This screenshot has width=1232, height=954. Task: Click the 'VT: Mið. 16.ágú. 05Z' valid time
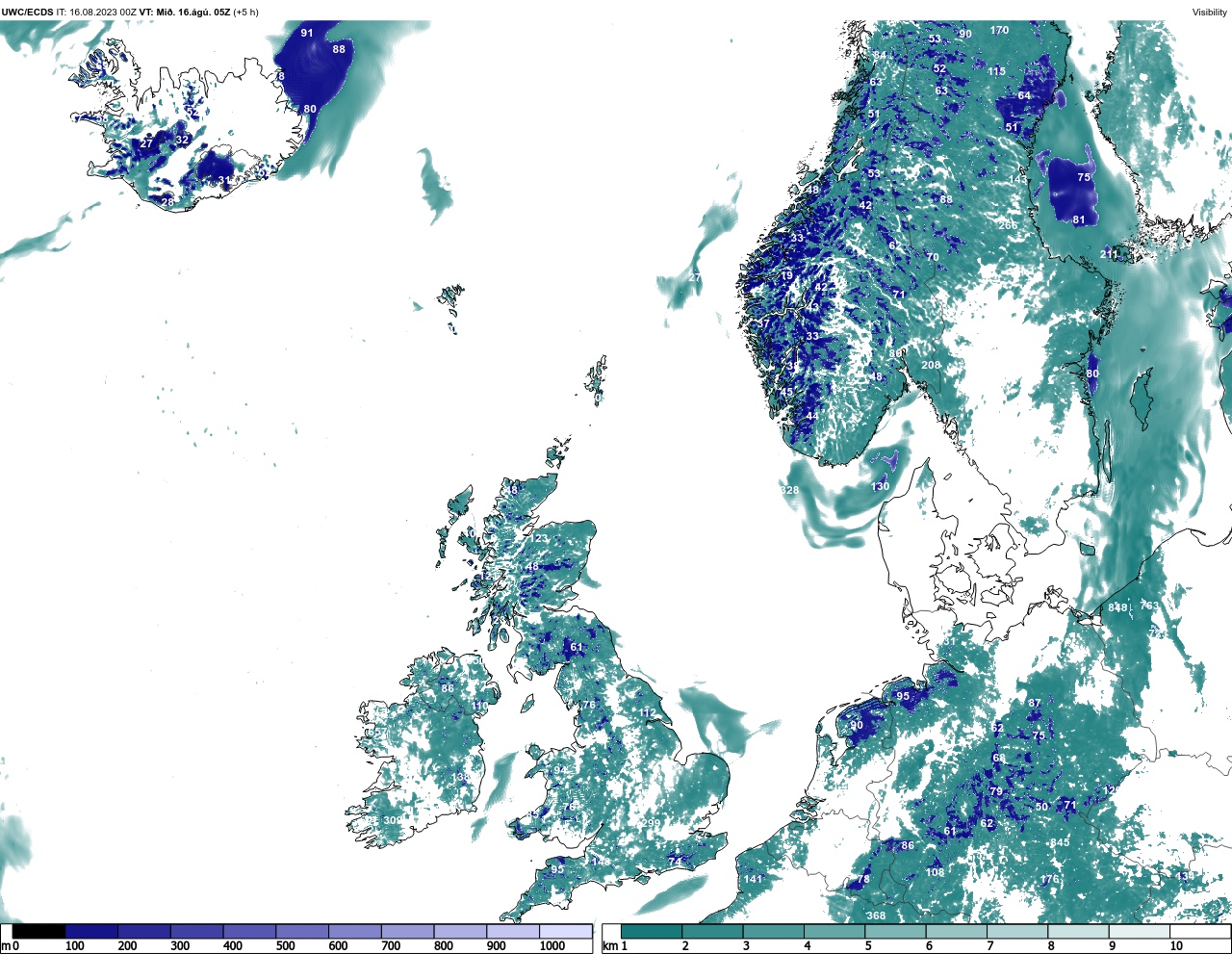185,12
